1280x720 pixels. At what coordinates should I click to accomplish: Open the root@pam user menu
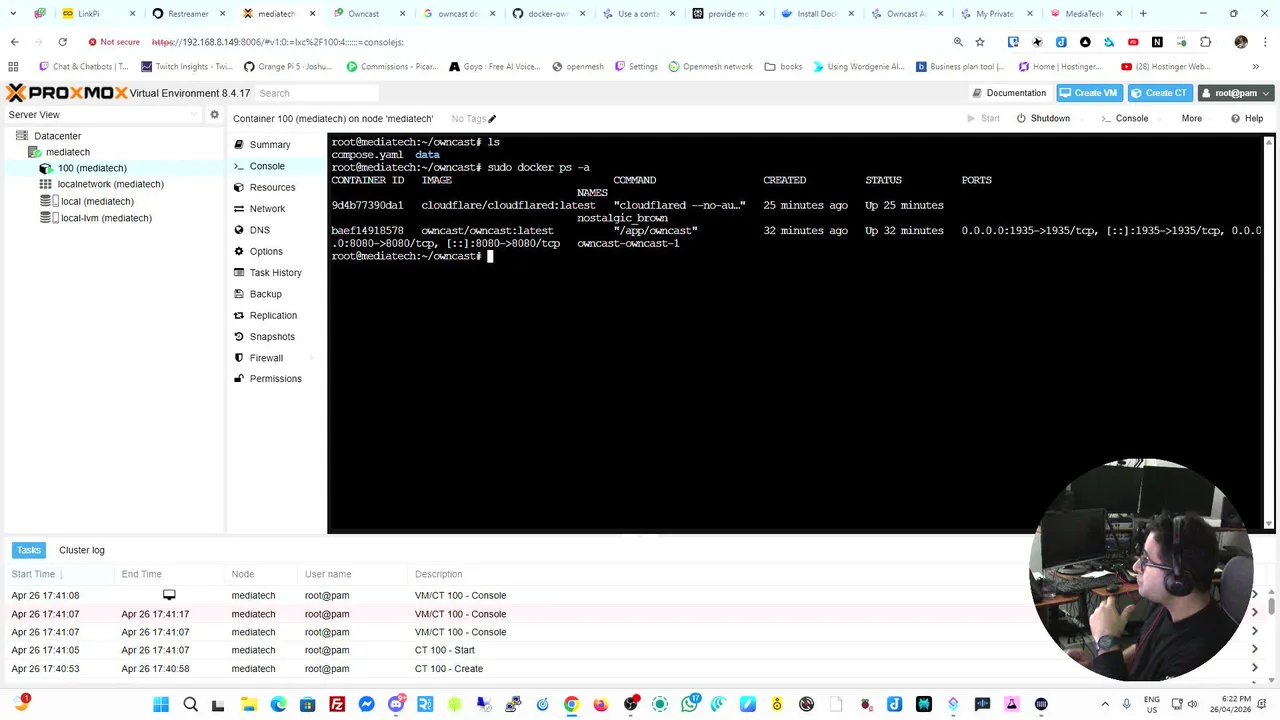click(x=1236, y=93)
